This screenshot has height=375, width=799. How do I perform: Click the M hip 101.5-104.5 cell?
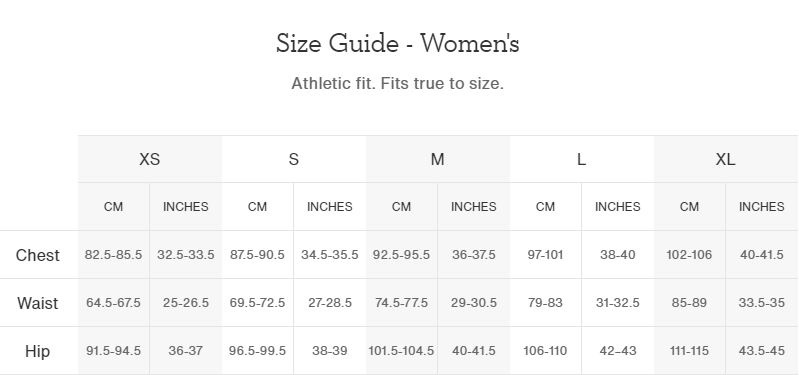click(402, 351)
